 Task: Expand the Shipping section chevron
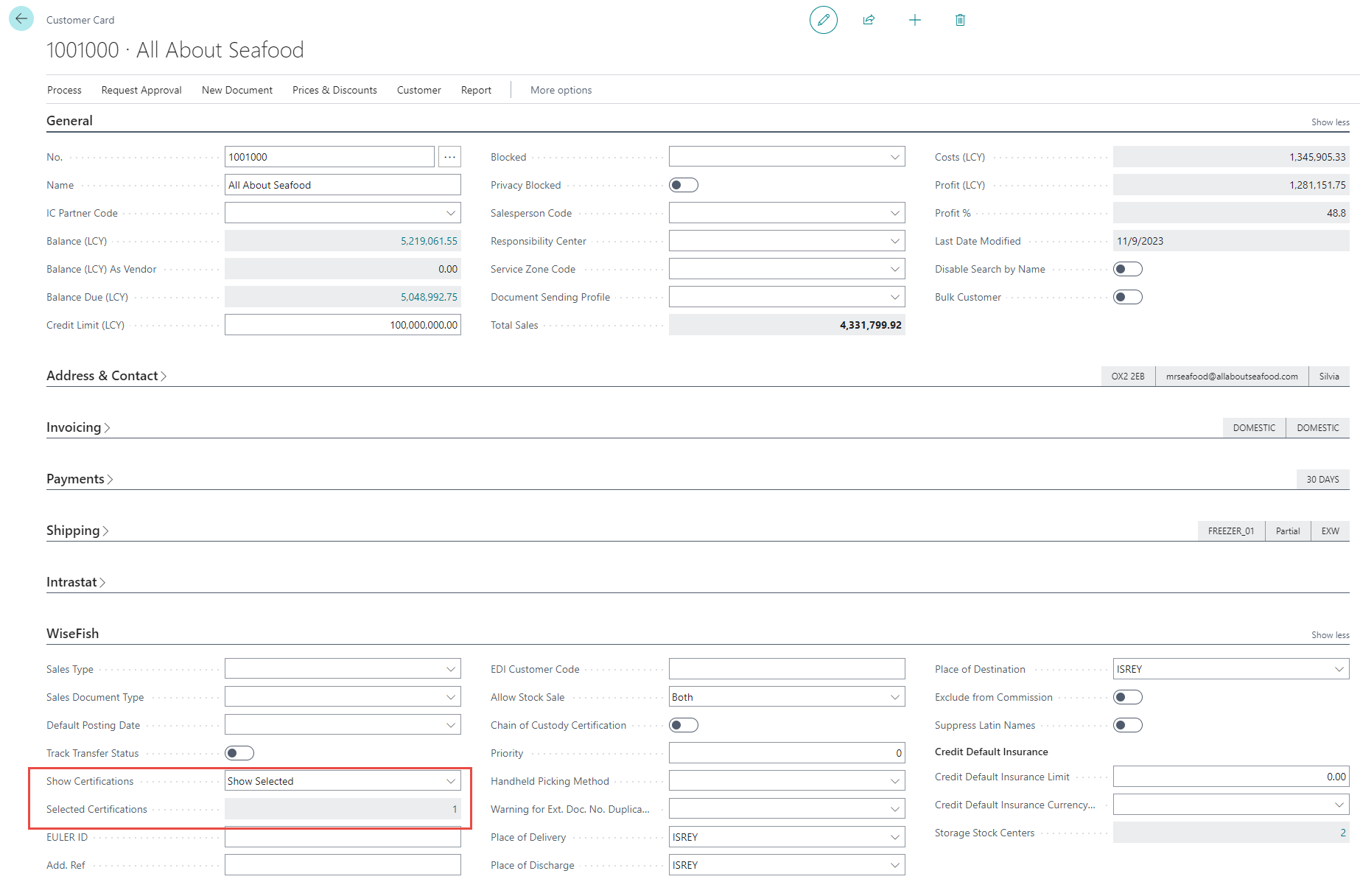pyautogui.click(x=105, y=531)
